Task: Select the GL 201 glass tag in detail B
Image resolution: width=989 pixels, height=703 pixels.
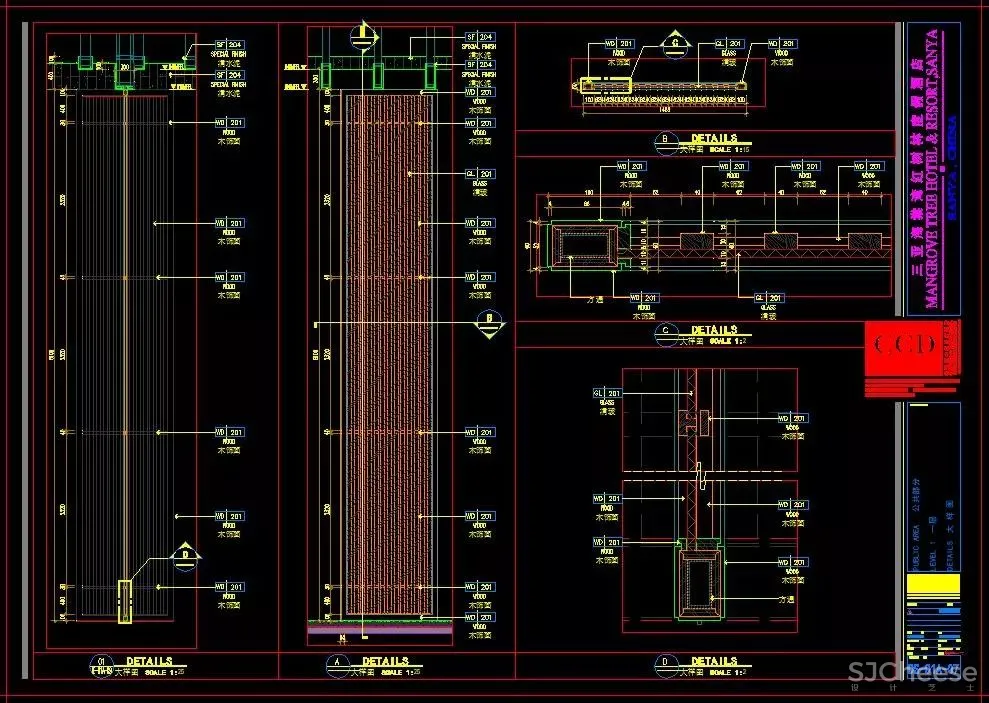Action: (x=729, y=44)
